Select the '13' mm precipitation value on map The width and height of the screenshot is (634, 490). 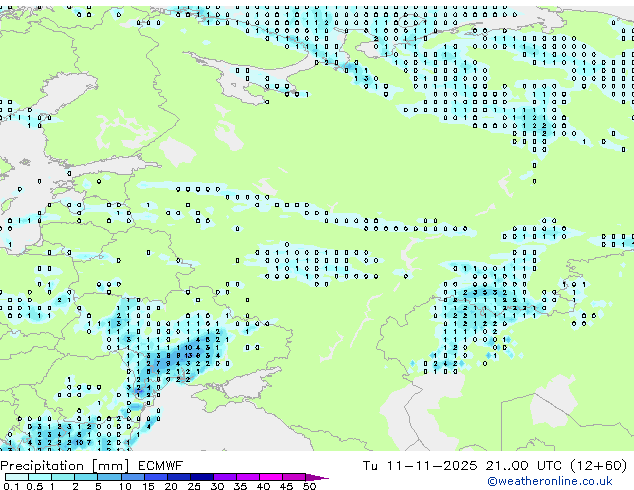coord(188,355)
